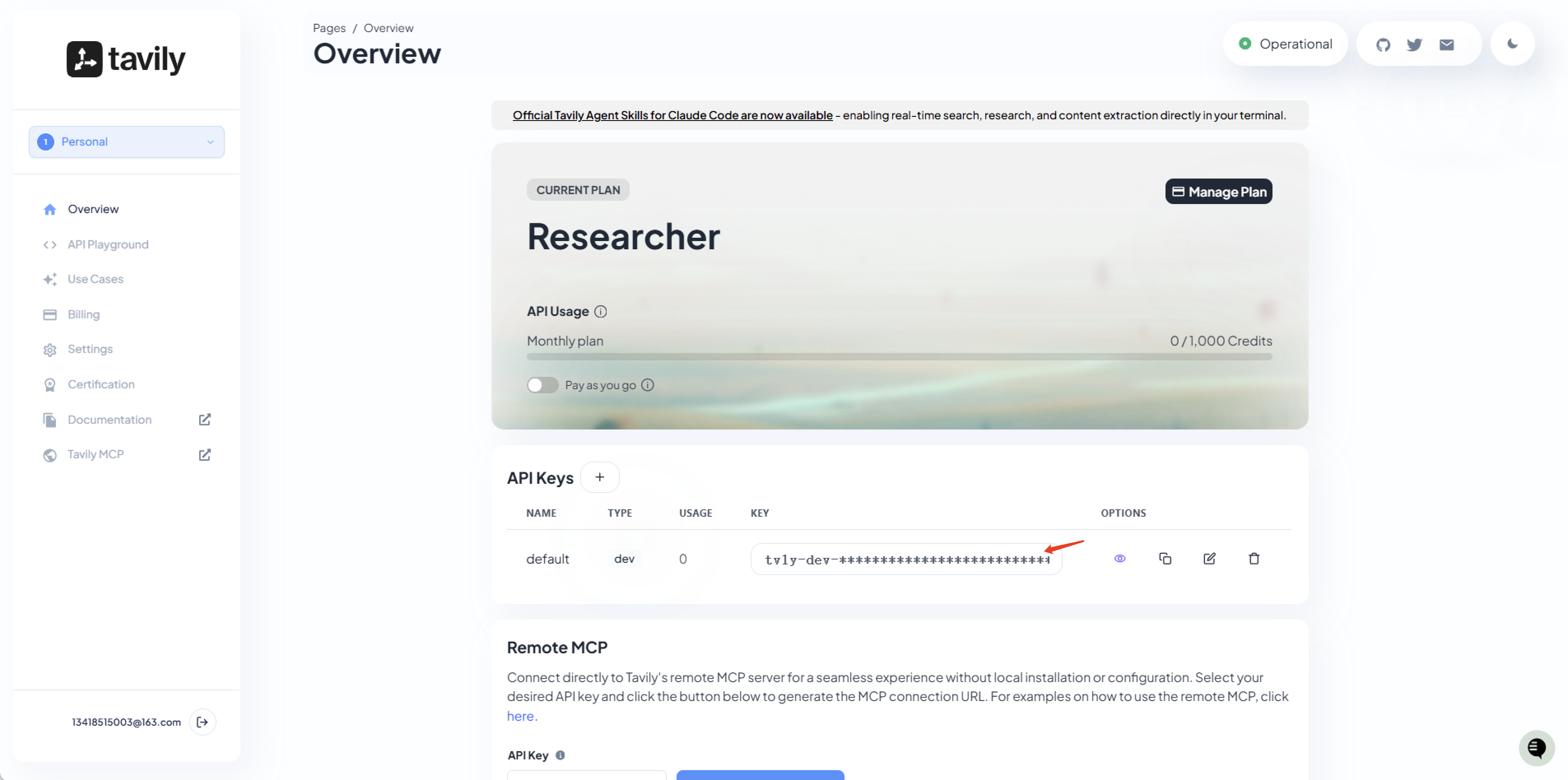Reveal the API key with eye icon
This screenshot has width=1568, height=780.
1119,559
